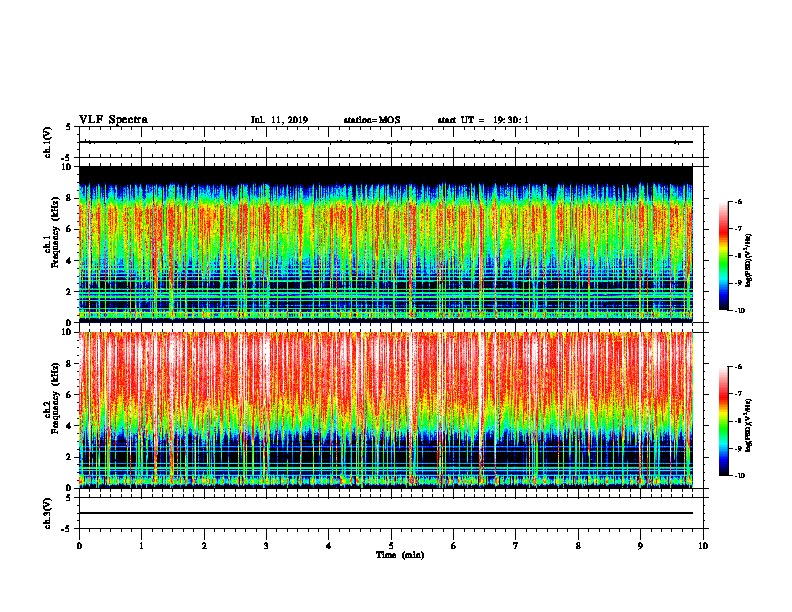Click the "start UT = 19:30:1" text
Viewport: 792px width, 612px height.
click(x=483, y=120)
